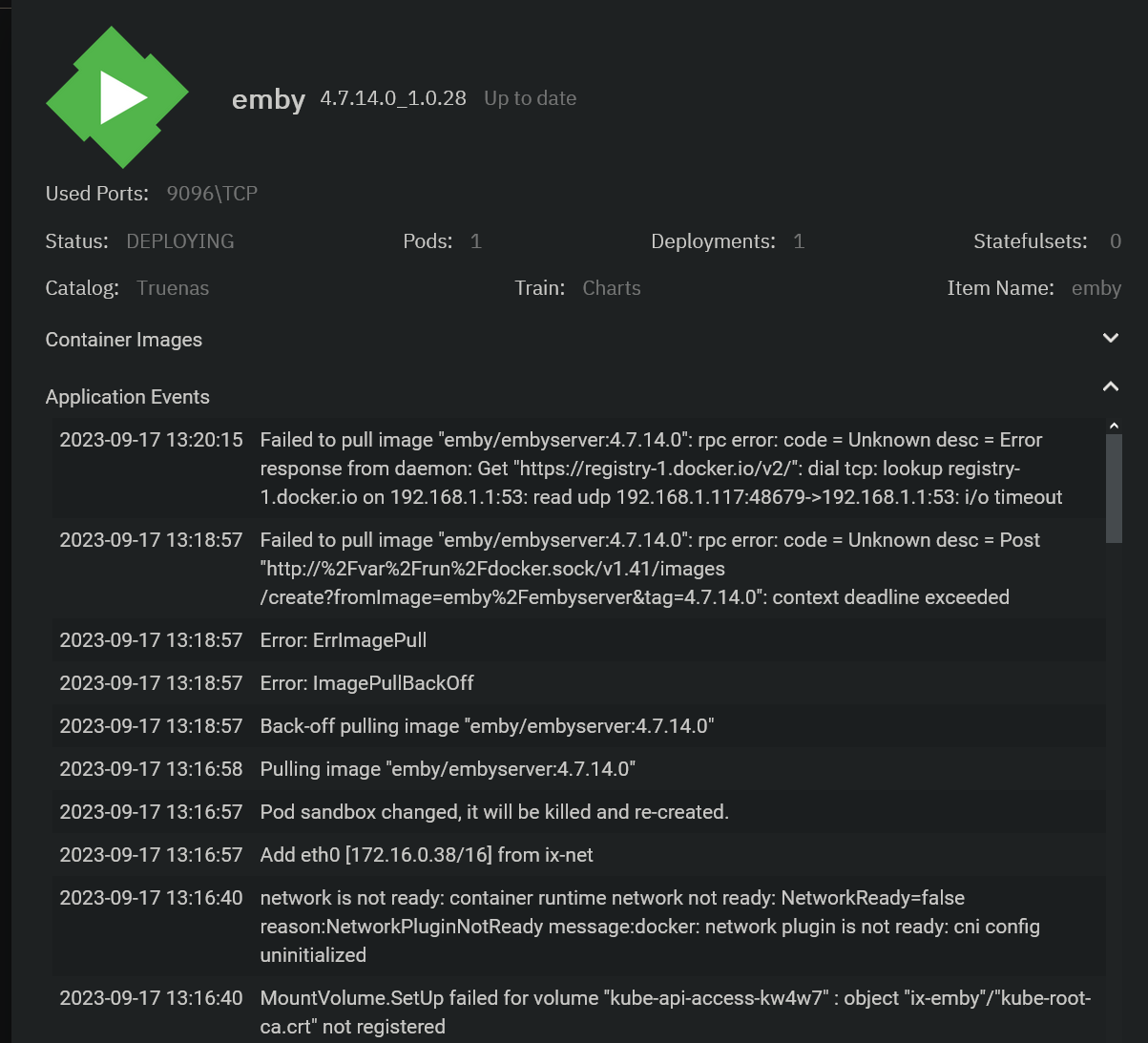
Task: Click the events list scroll-up arrow
Action: pyautogui.click(x=1114, y=427)
